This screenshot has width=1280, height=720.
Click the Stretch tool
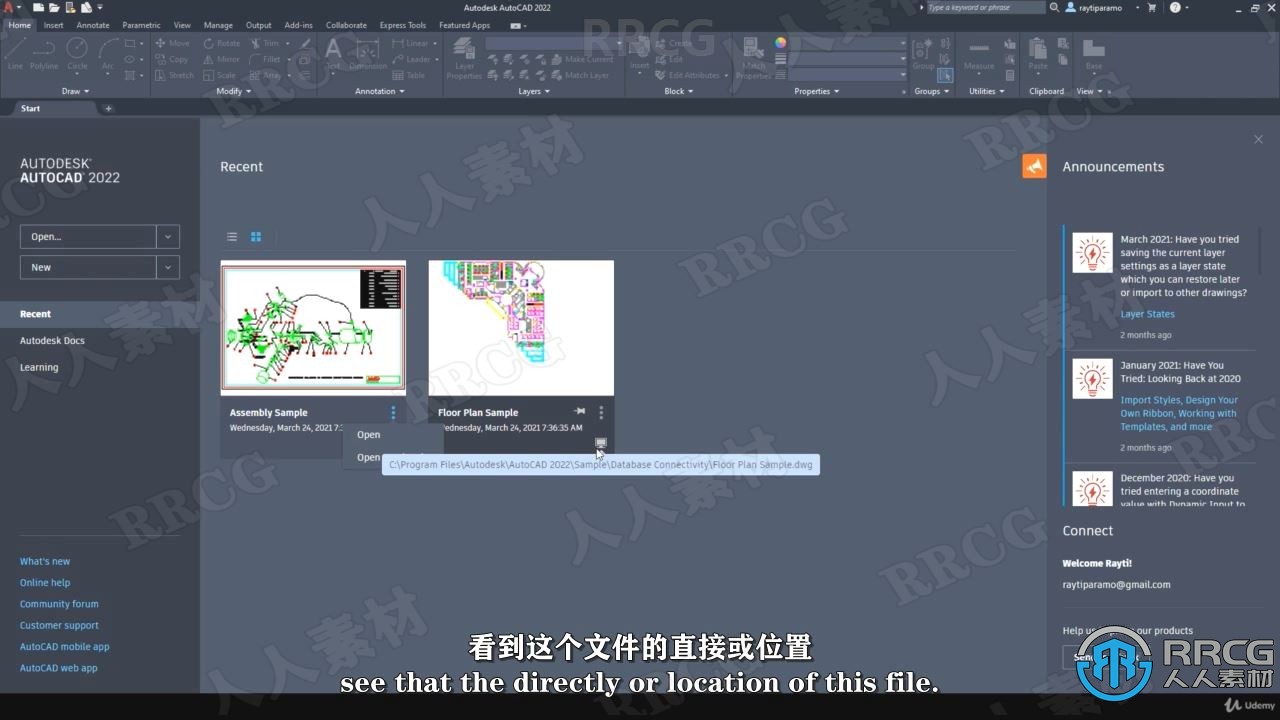pos(174,75)
